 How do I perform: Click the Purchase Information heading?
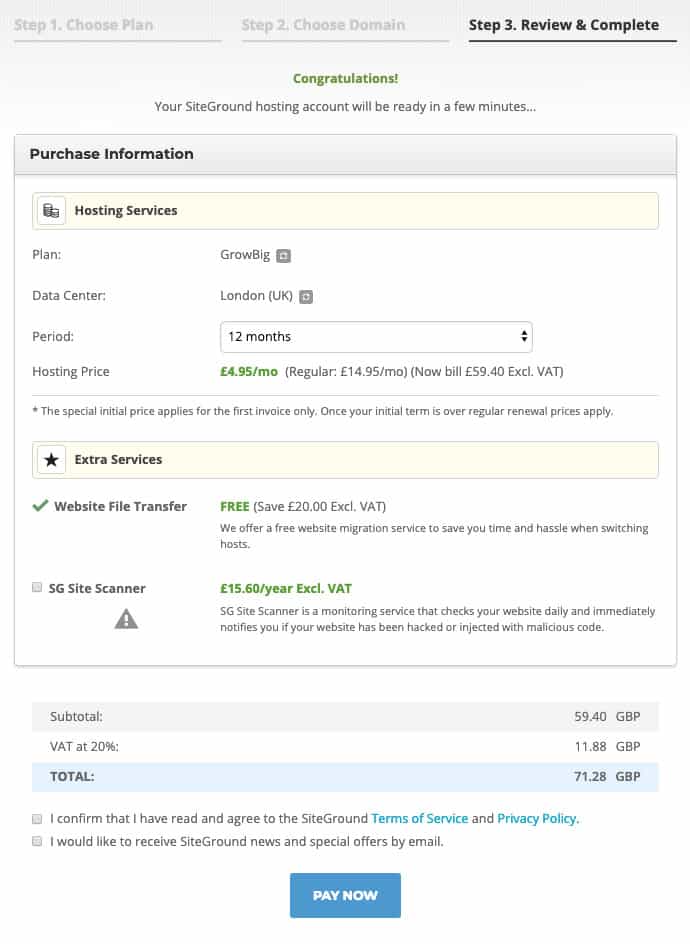(111, 154)
